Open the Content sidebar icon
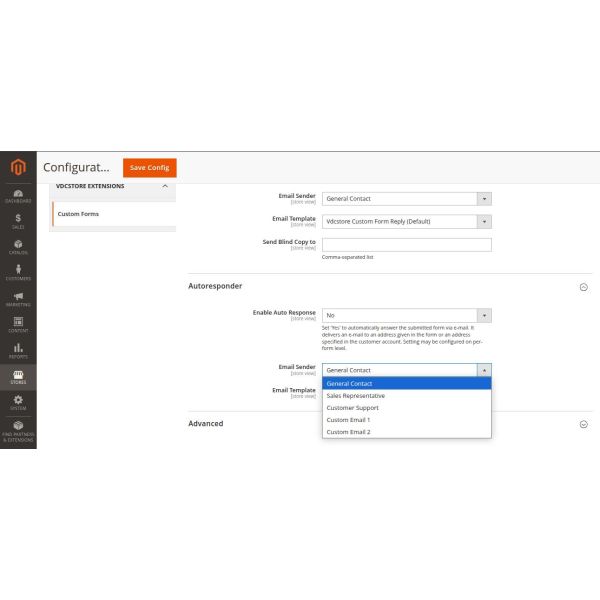Screen dimensions: 600x600 18,325
